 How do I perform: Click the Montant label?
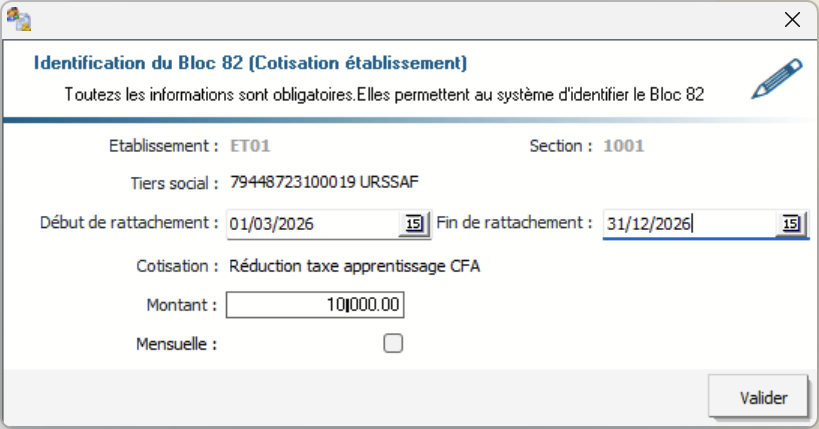point(181,305)
